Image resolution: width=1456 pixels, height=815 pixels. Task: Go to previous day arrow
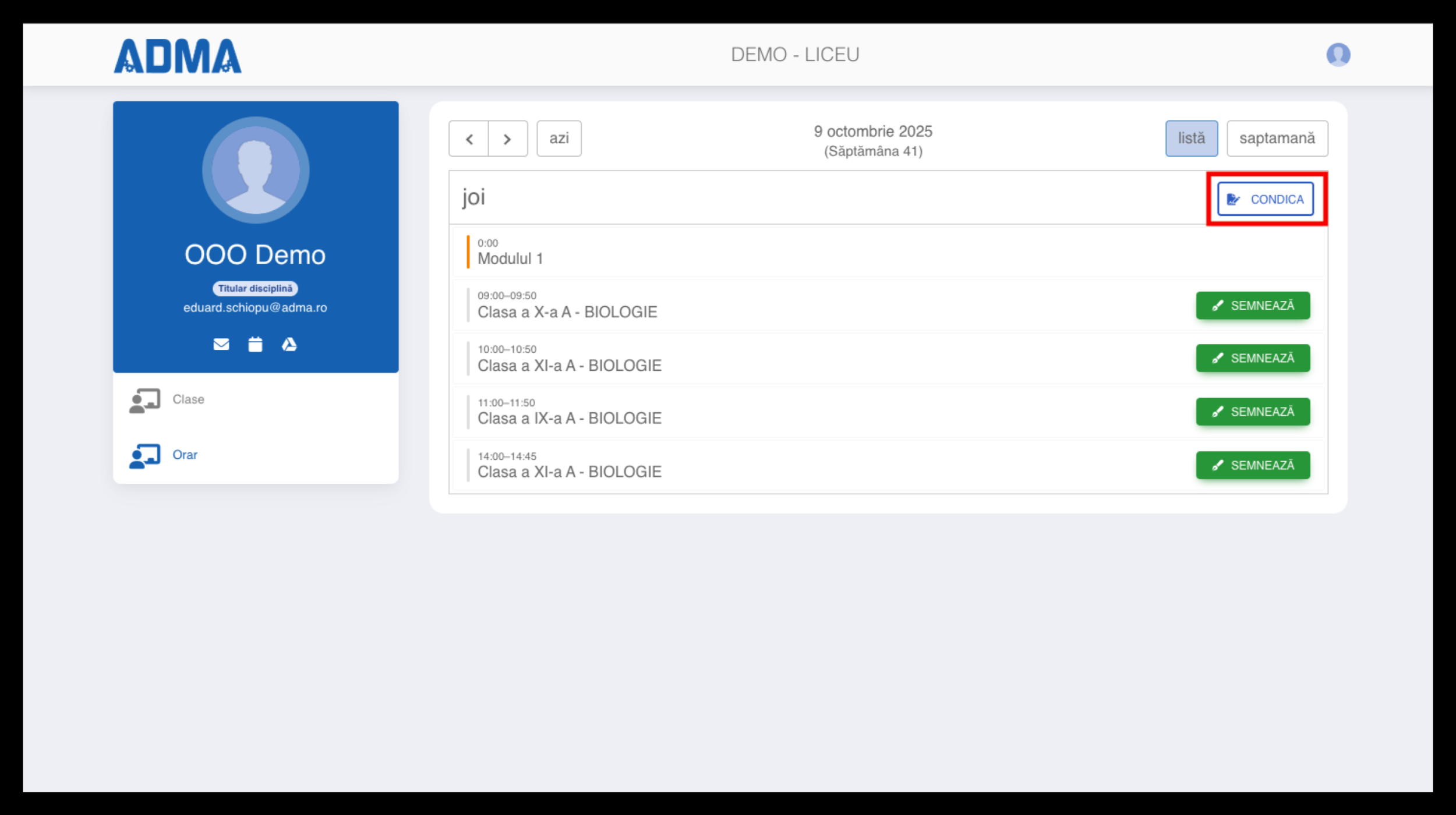[x=469, y=139]
